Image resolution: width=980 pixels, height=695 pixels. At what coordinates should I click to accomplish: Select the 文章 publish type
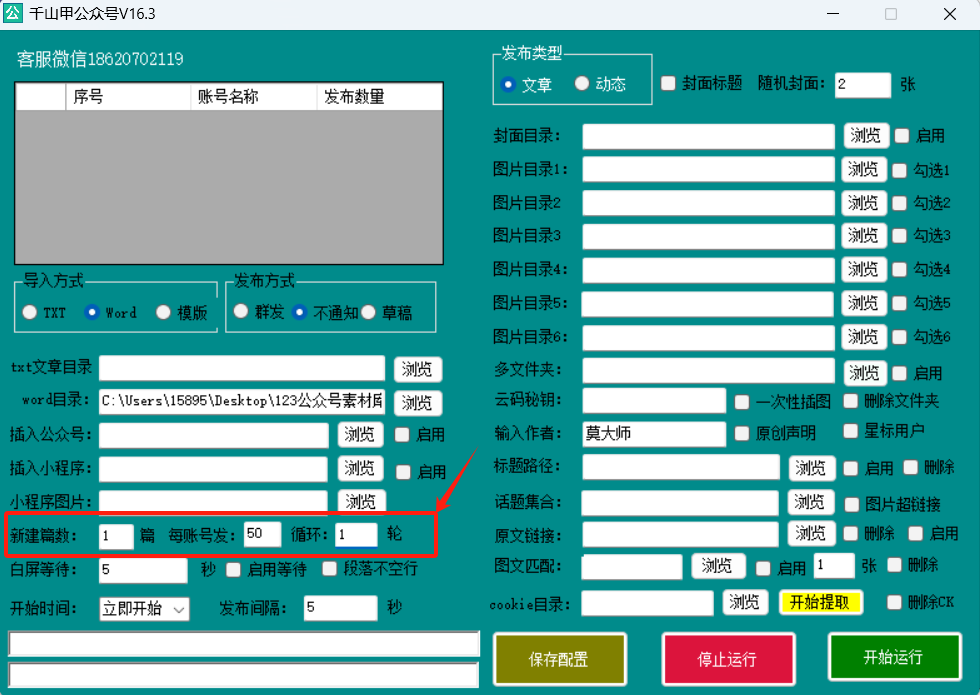coord(508,84)
